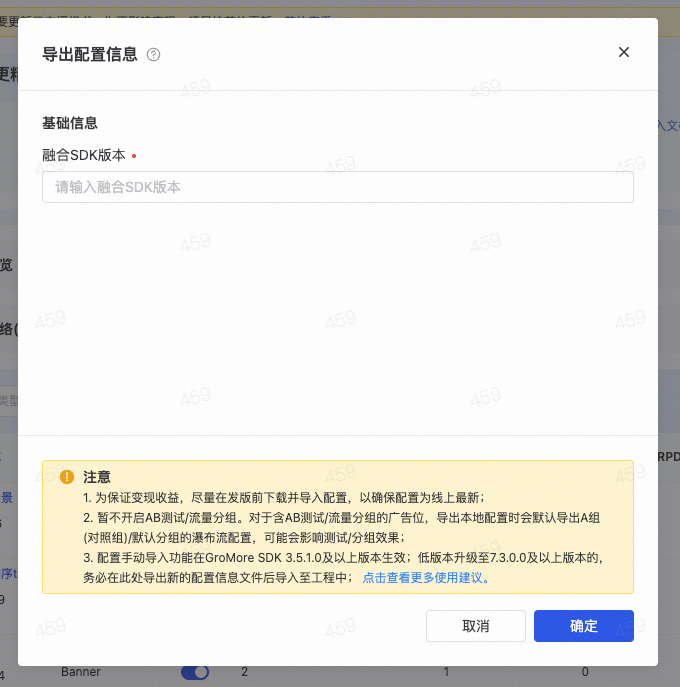The width and height of the screenshot is (680, 687).
Task: Click the 融合SDK版本 field label
Action: [x=84, y=156]
